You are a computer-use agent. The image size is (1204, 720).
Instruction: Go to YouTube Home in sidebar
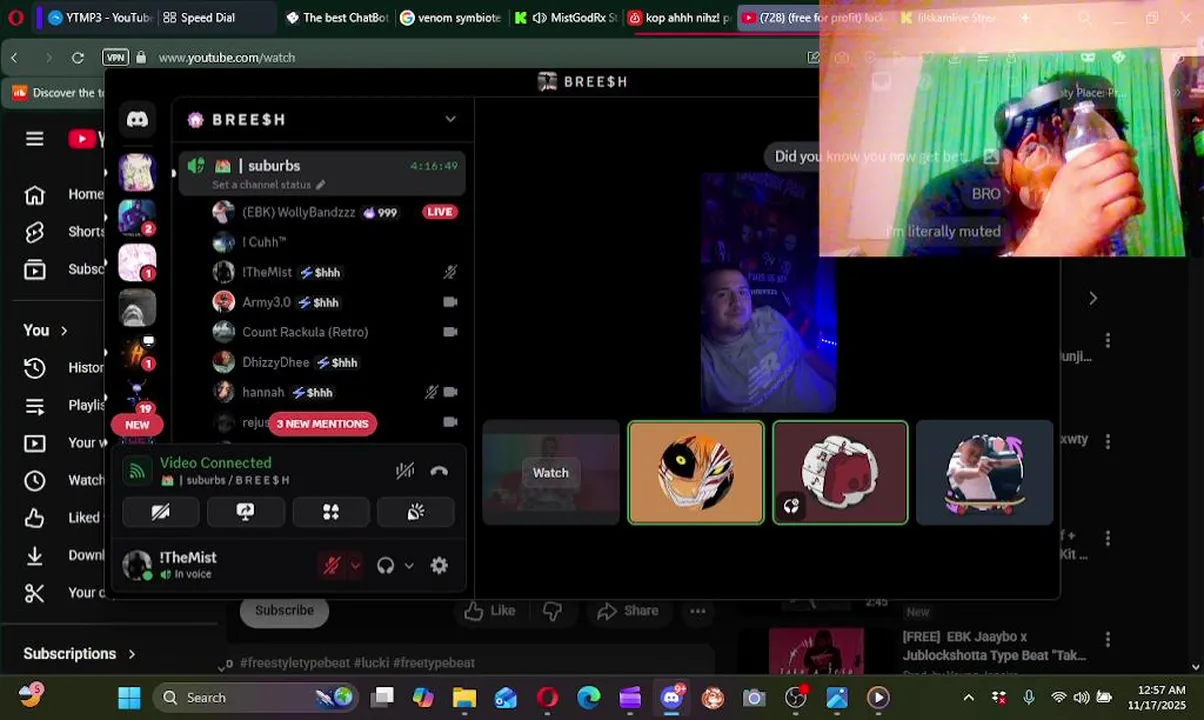point(35,195)
